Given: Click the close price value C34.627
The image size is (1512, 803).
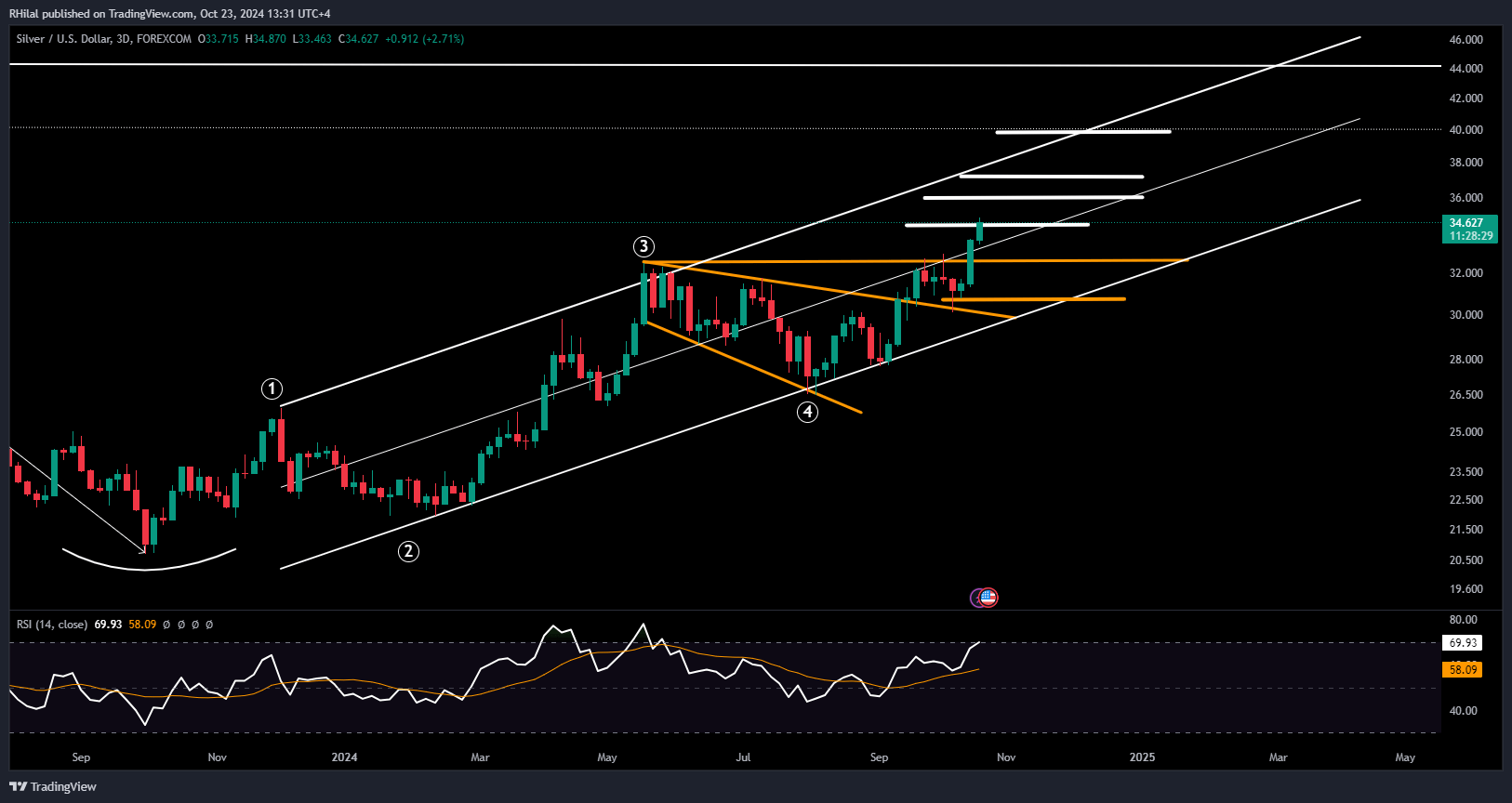Looking at the screenshot, I should pos(358,39).
